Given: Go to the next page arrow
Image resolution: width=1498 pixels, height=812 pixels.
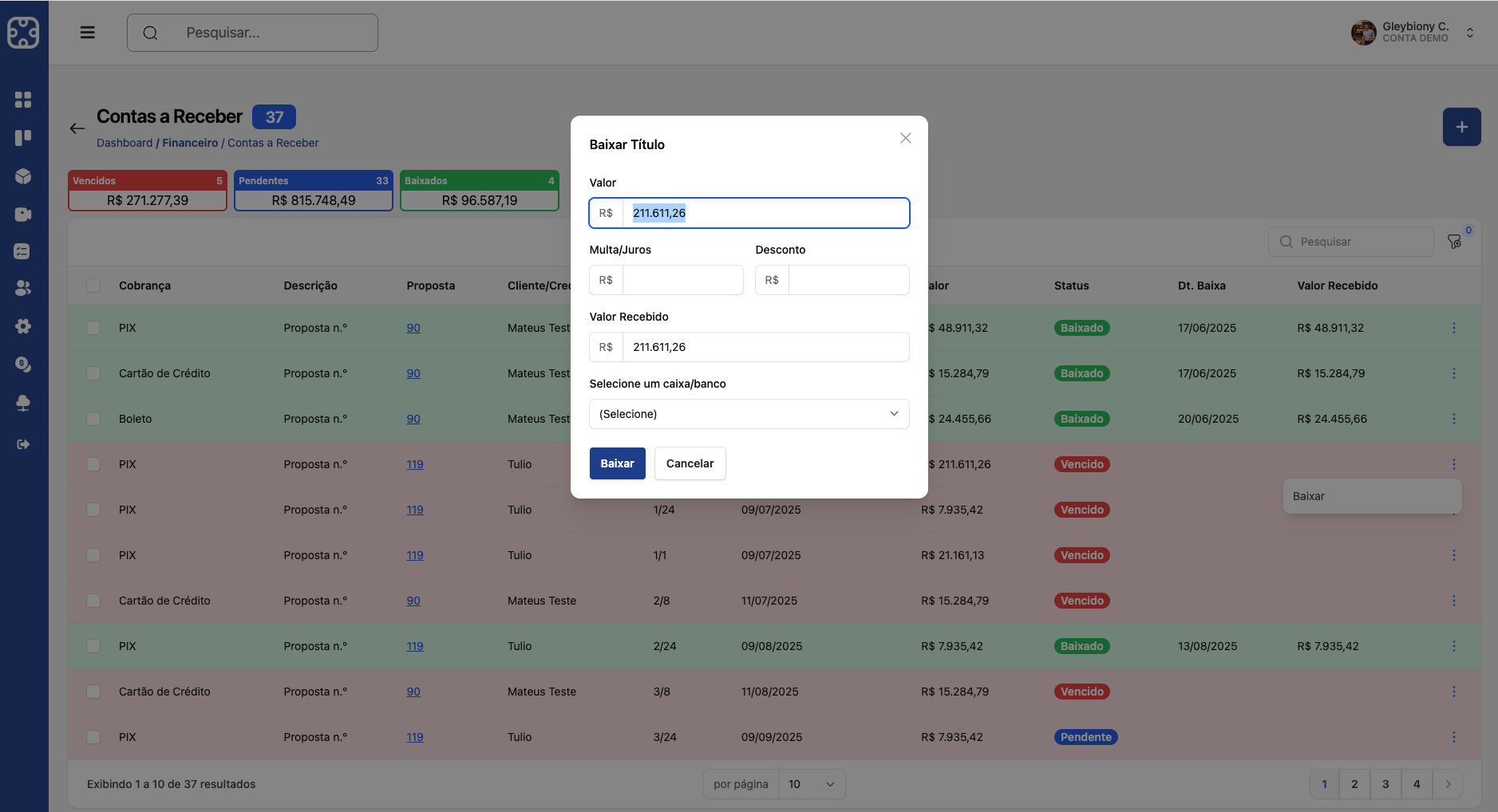Looking at the screenshot, I should tap(1448, 784).
